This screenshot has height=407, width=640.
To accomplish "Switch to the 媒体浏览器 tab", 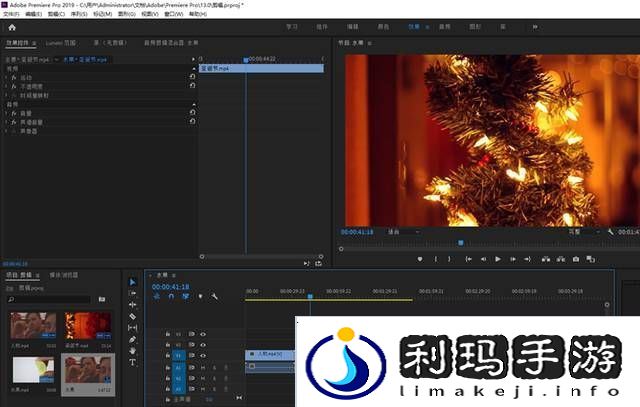I will pos(64,274).
